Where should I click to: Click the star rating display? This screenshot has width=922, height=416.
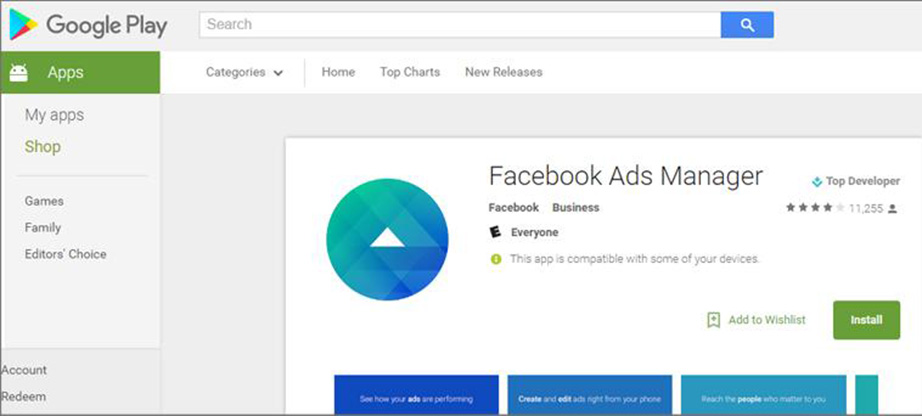pos(815,208)
